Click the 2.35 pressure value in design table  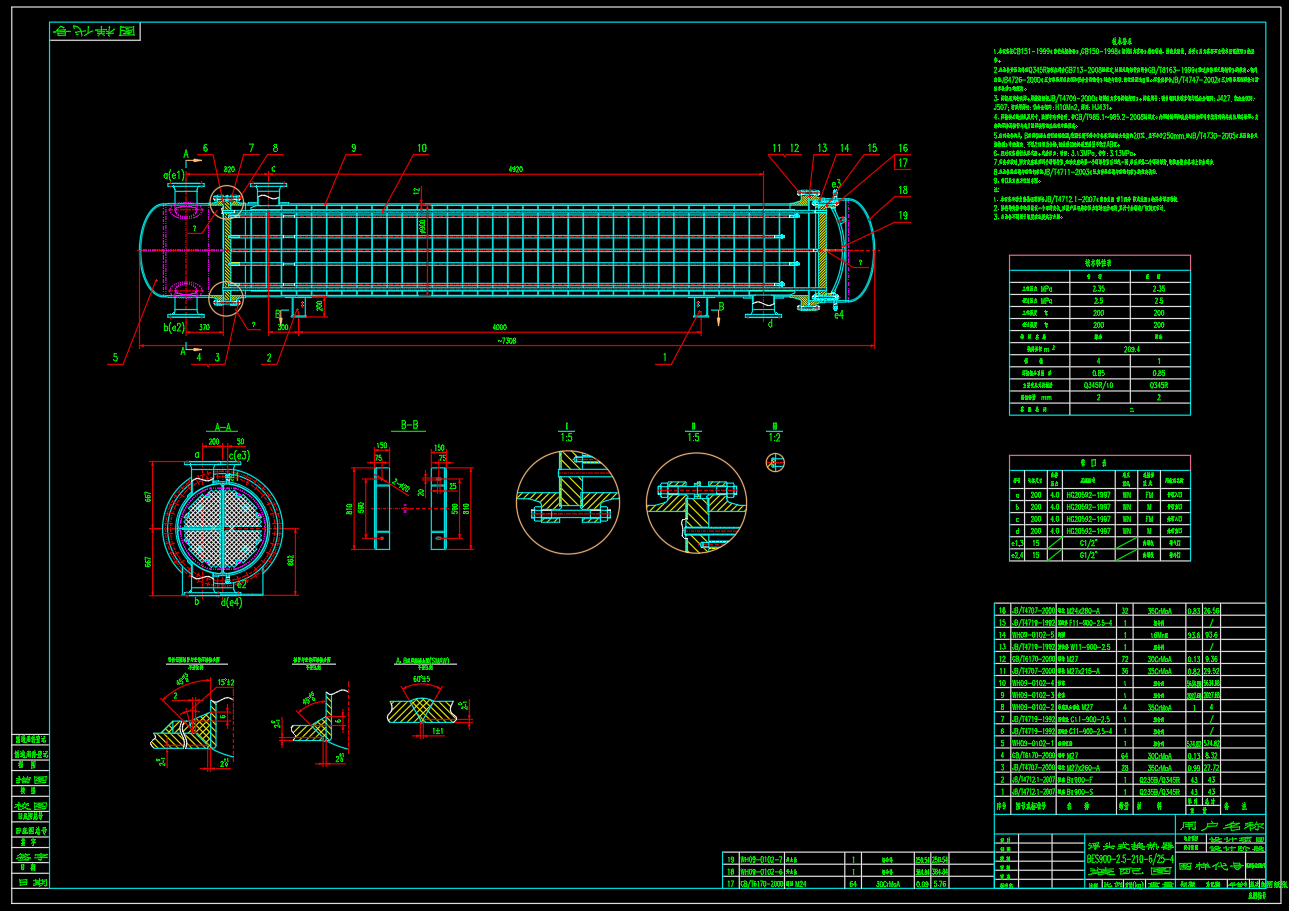point(1100,288)
